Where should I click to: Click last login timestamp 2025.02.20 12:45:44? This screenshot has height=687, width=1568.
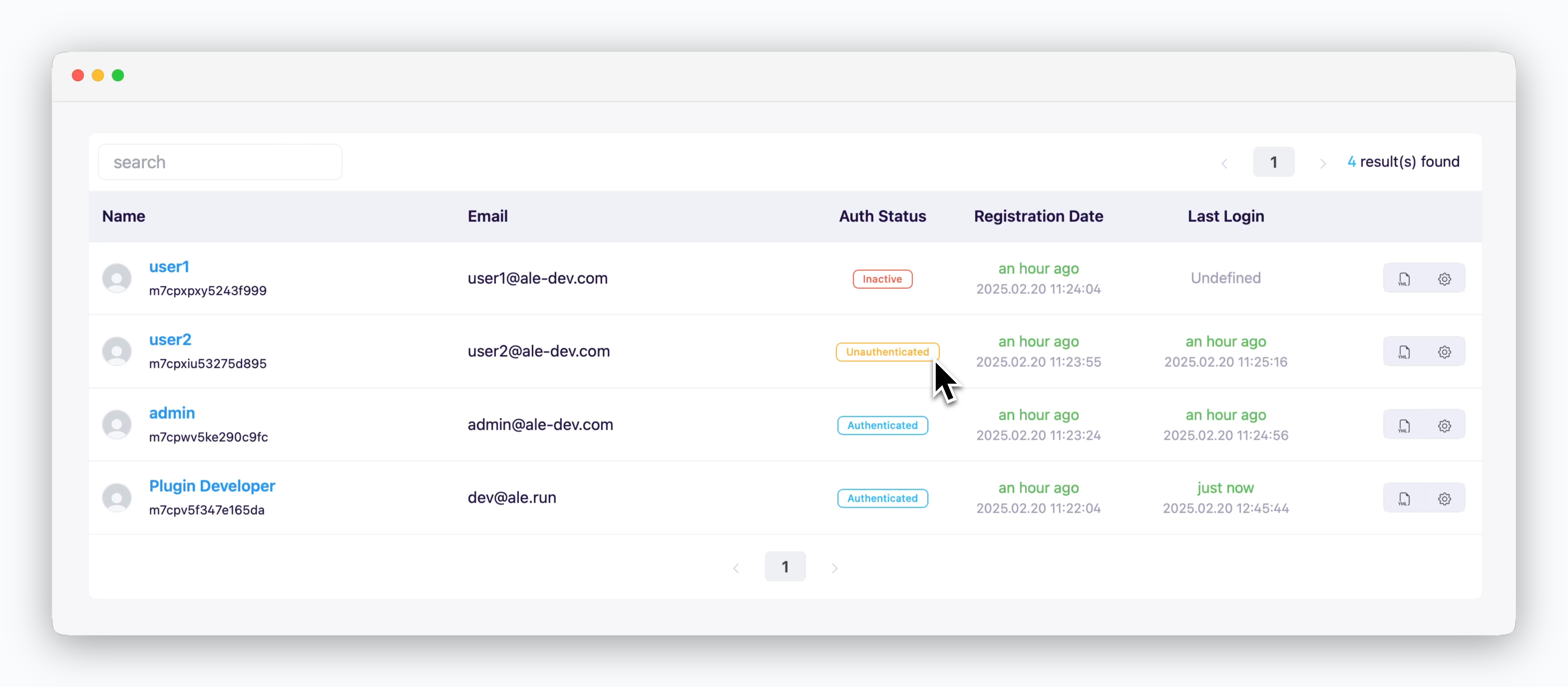click(1226, 509)
